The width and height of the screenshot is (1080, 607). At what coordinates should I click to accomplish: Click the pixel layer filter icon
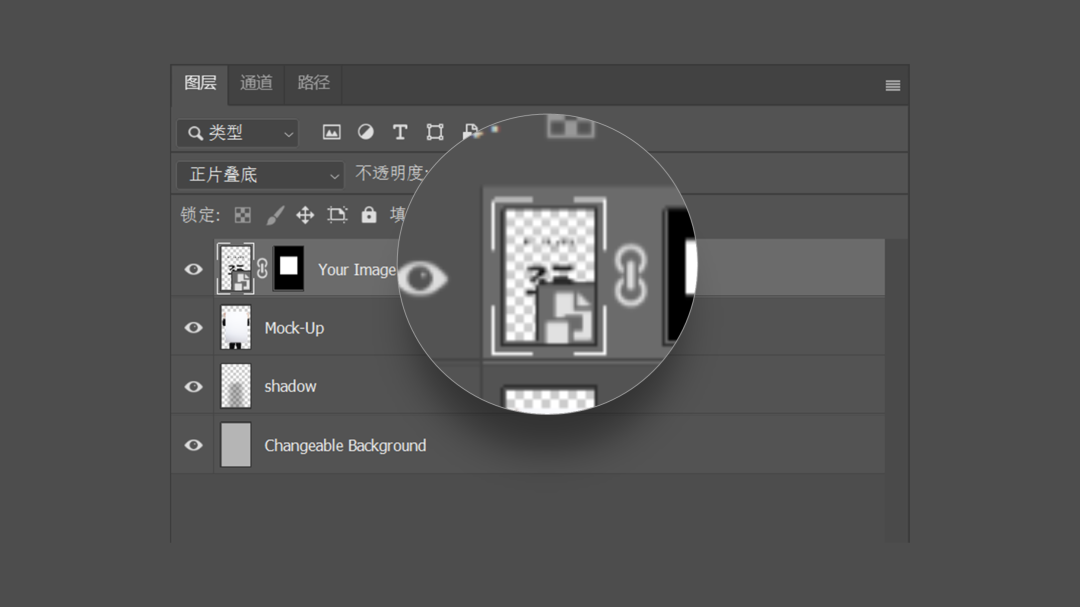point(332,132)
